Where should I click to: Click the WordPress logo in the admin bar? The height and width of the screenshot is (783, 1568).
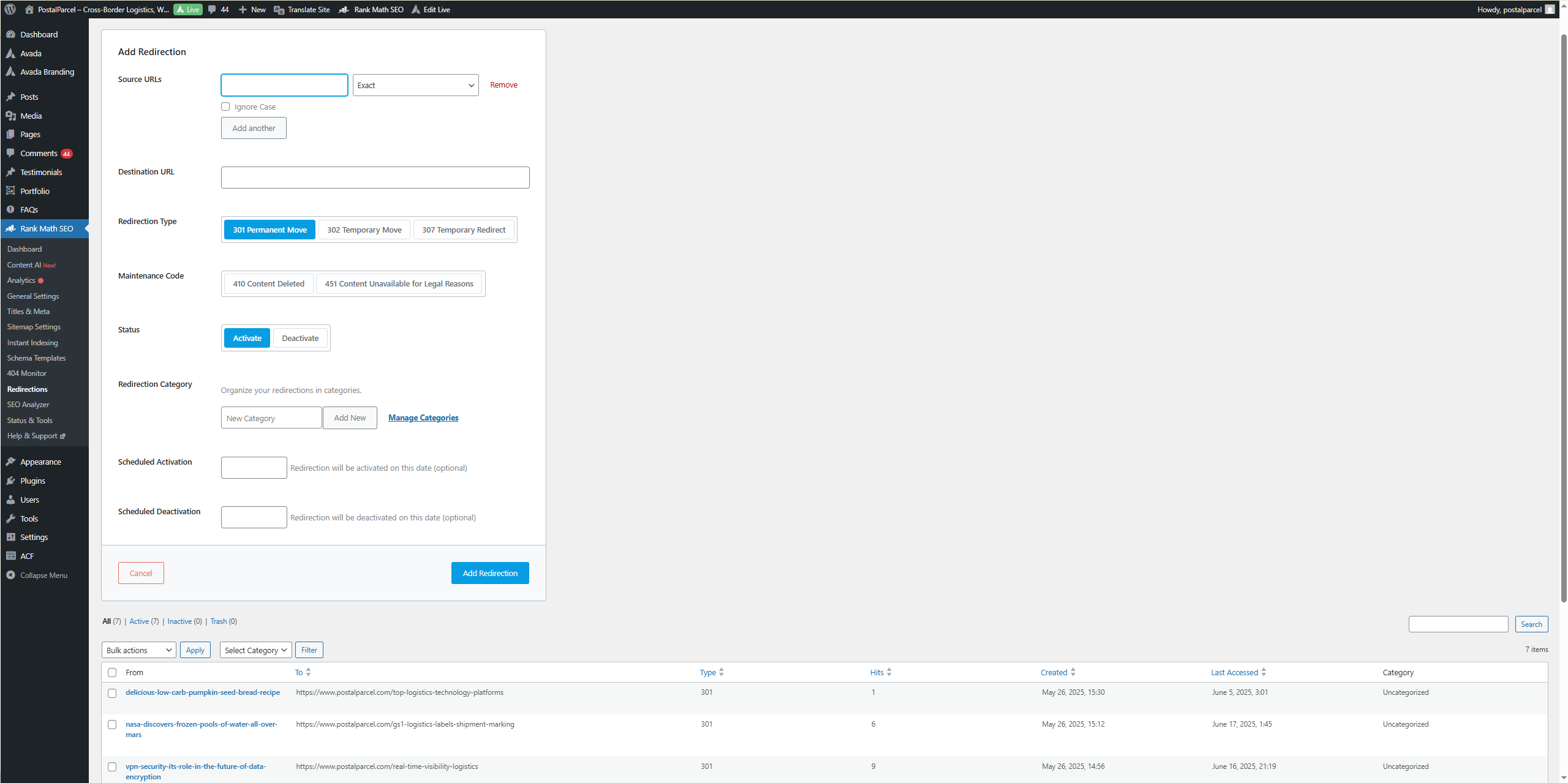pyautogui.click(x=10, y=9)
